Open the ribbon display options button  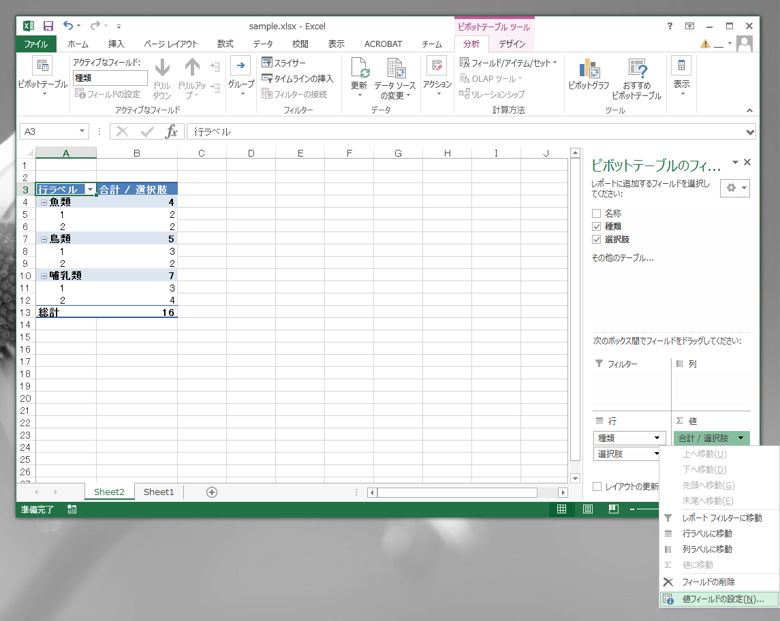(689, 26)
